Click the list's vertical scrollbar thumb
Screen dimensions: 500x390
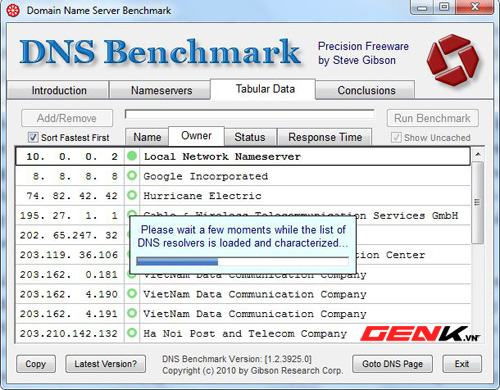pyautogui.click(x=478, y=202)
